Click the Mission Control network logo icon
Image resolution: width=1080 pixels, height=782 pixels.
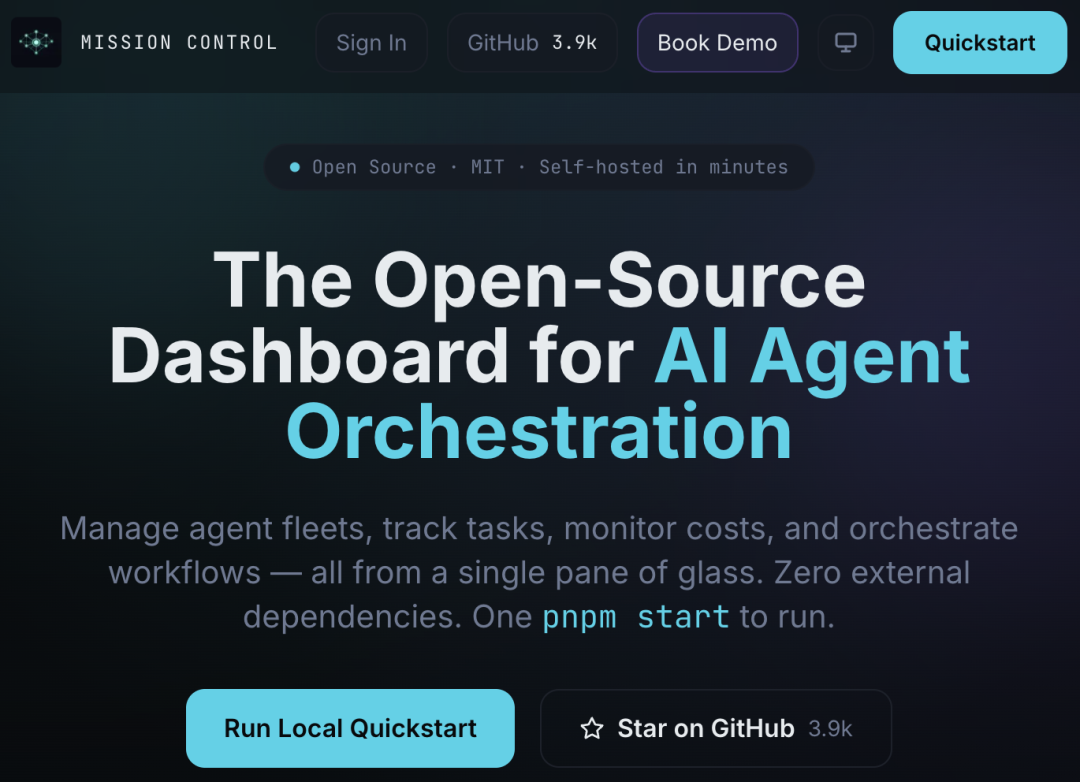[x=37, y=43]
